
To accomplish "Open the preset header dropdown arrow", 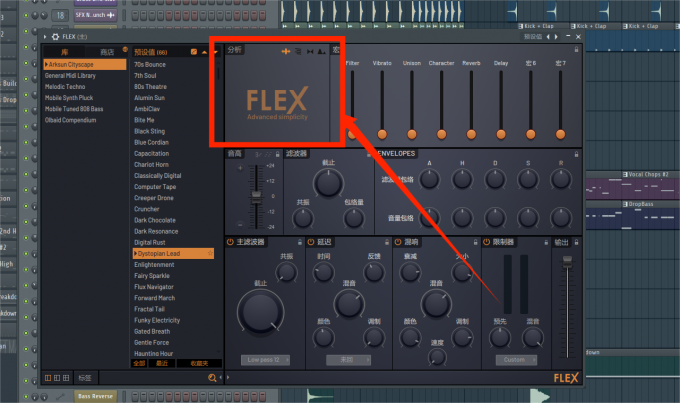I will (x=215, y=52).
